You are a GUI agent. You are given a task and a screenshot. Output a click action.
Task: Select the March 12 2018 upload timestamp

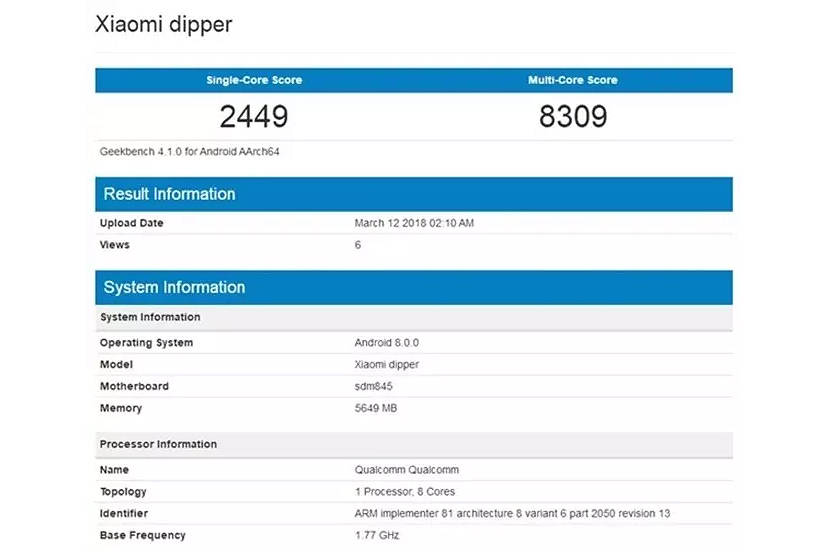coord(414,223)
